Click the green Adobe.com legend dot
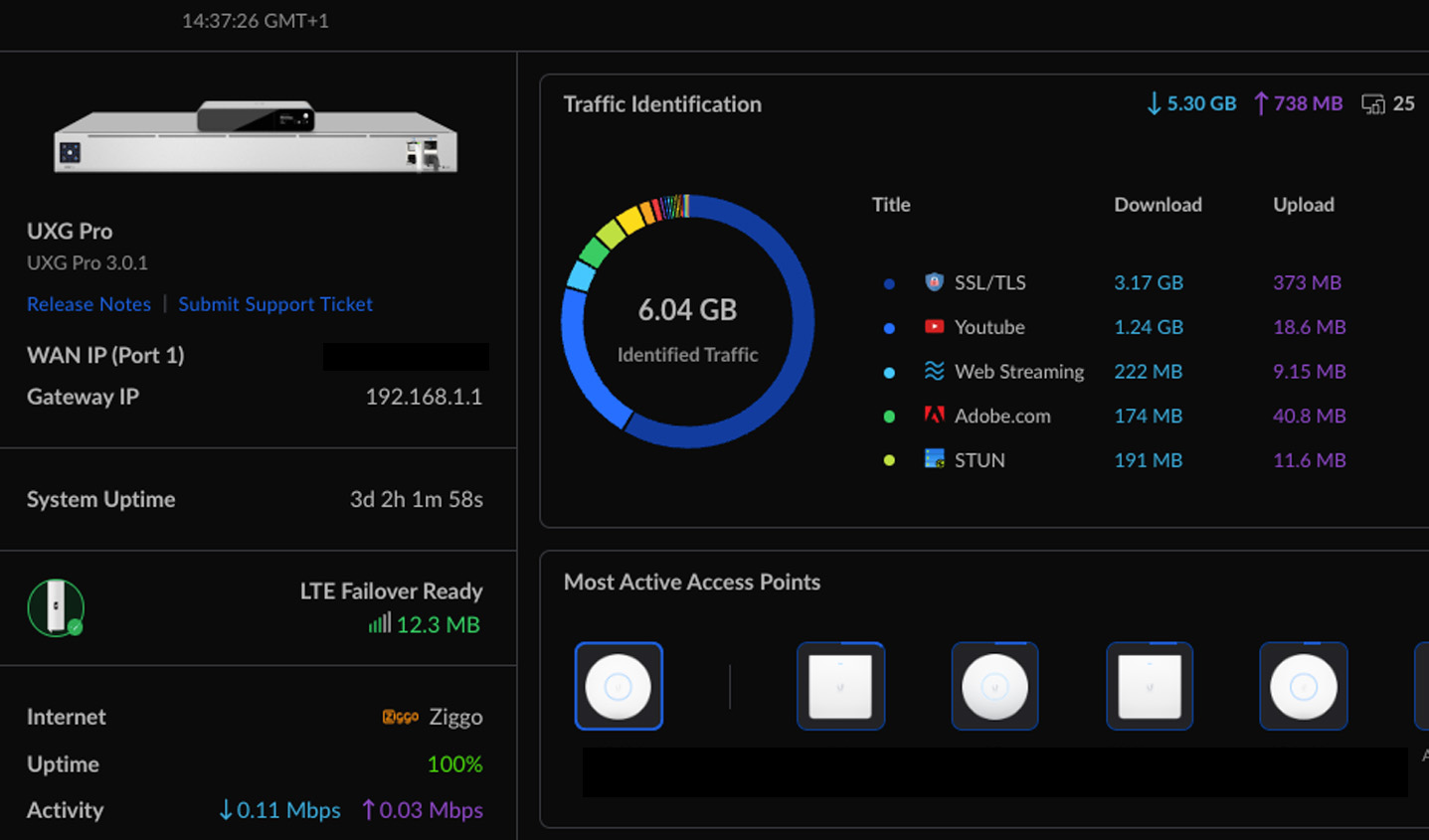This screenshot has height=840, width=1429. (889, 417)
